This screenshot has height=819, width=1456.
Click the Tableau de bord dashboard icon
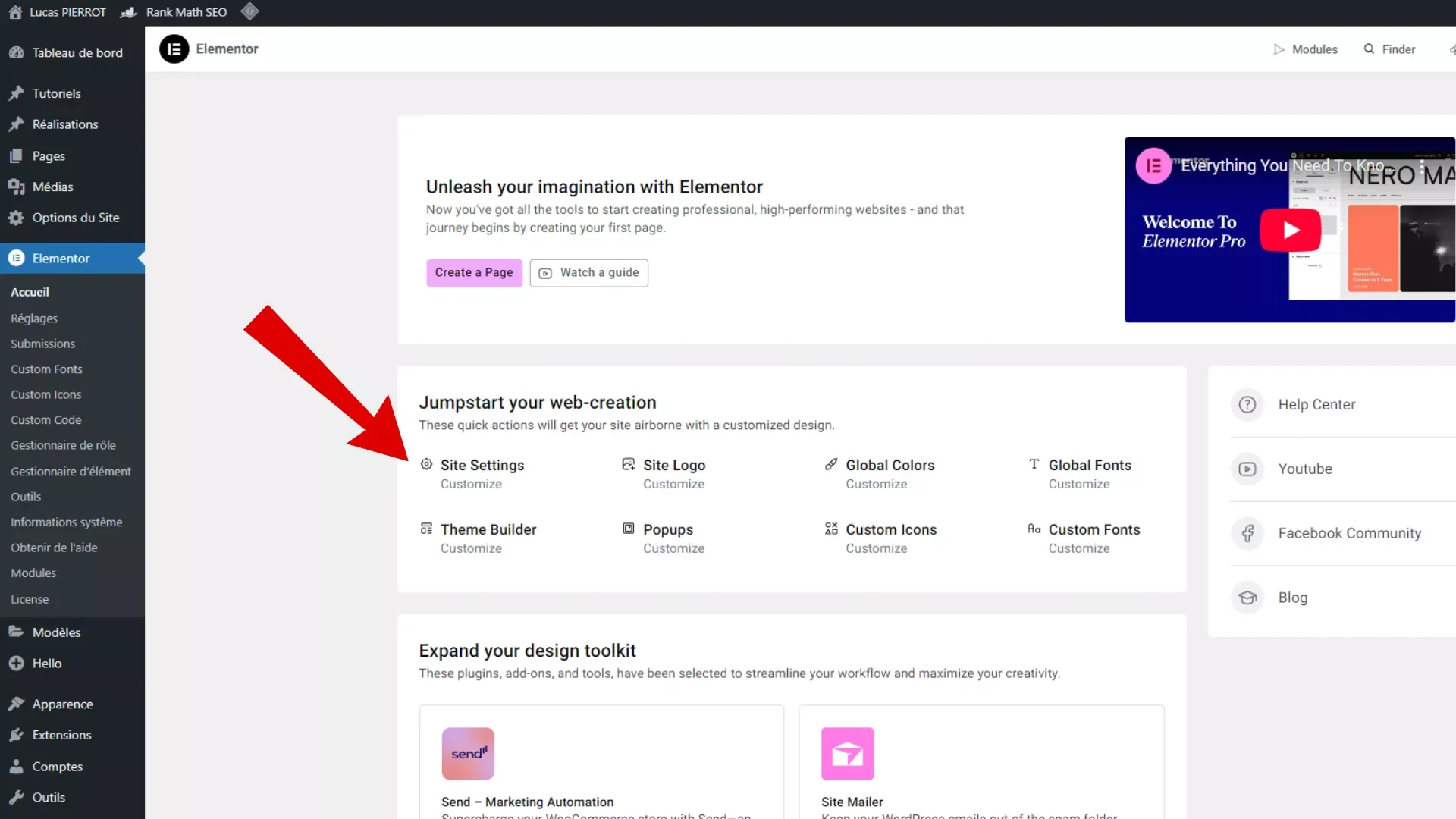[x=16, y=52]
